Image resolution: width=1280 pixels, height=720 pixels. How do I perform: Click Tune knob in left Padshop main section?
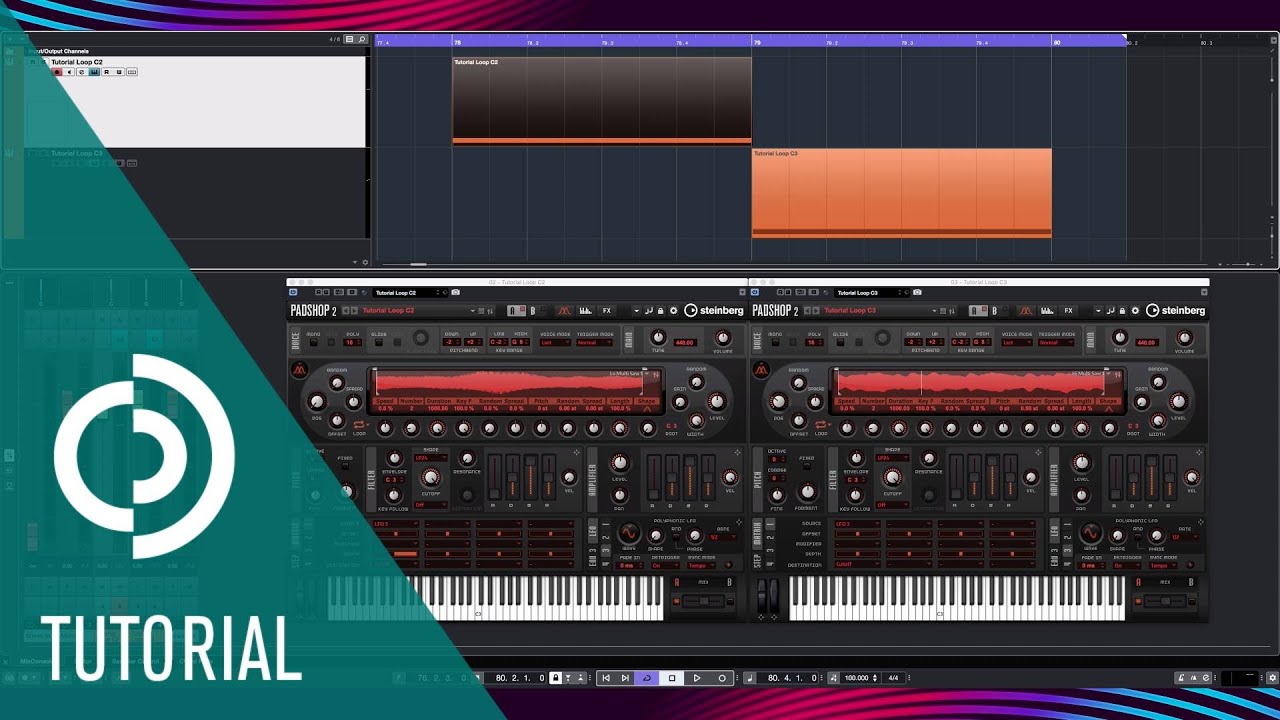[x=658, y=338]
